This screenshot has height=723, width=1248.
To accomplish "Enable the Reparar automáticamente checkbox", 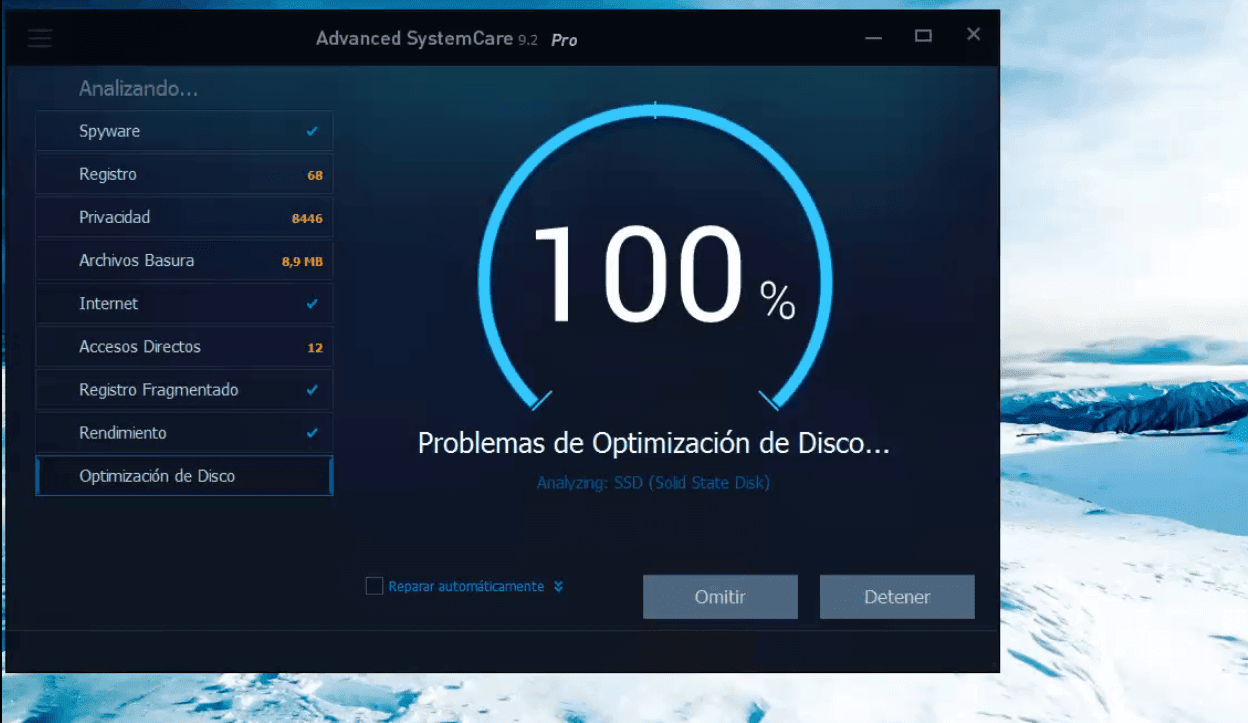I will pos(374,586).
